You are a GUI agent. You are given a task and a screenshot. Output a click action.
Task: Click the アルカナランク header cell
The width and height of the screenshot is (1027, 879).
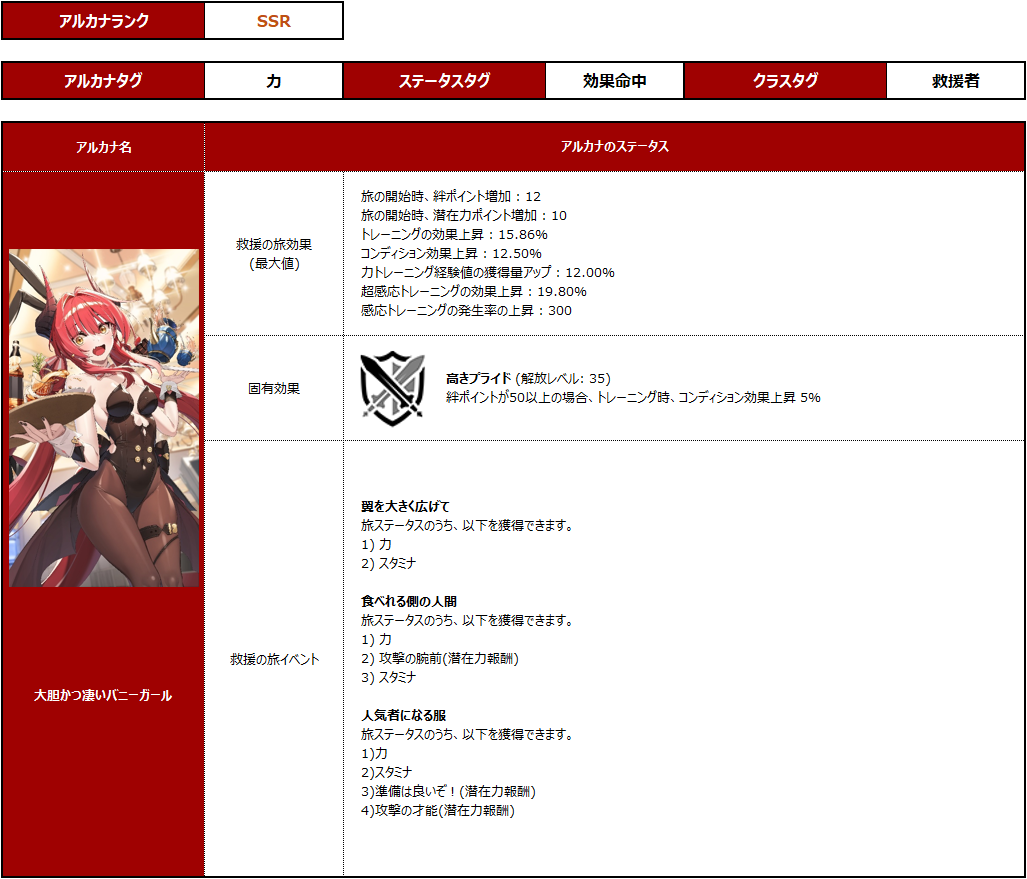point(103,21)
